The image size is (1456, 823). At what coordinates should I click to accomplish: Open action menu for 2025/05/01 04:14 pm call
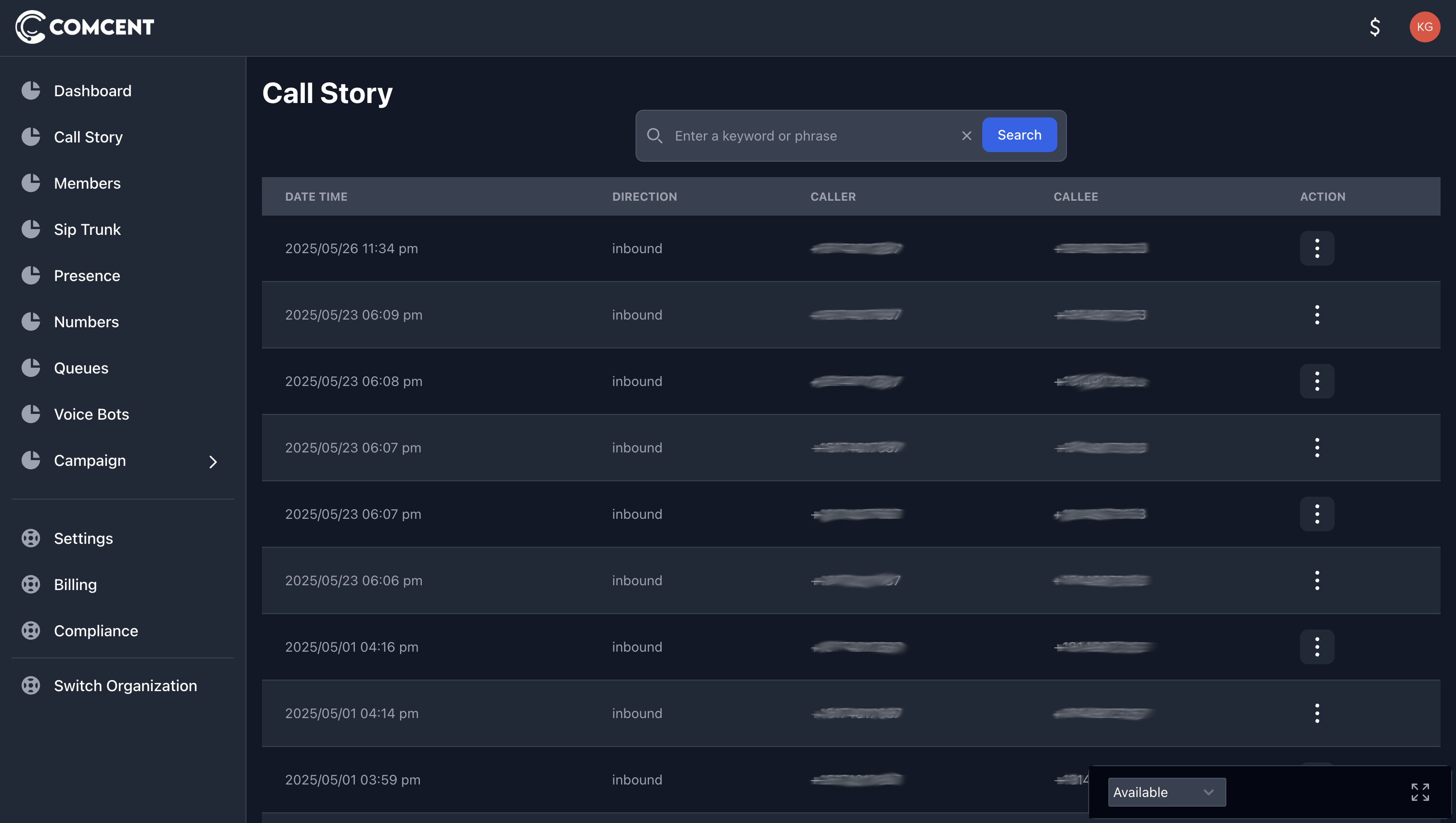point(1317,713)
